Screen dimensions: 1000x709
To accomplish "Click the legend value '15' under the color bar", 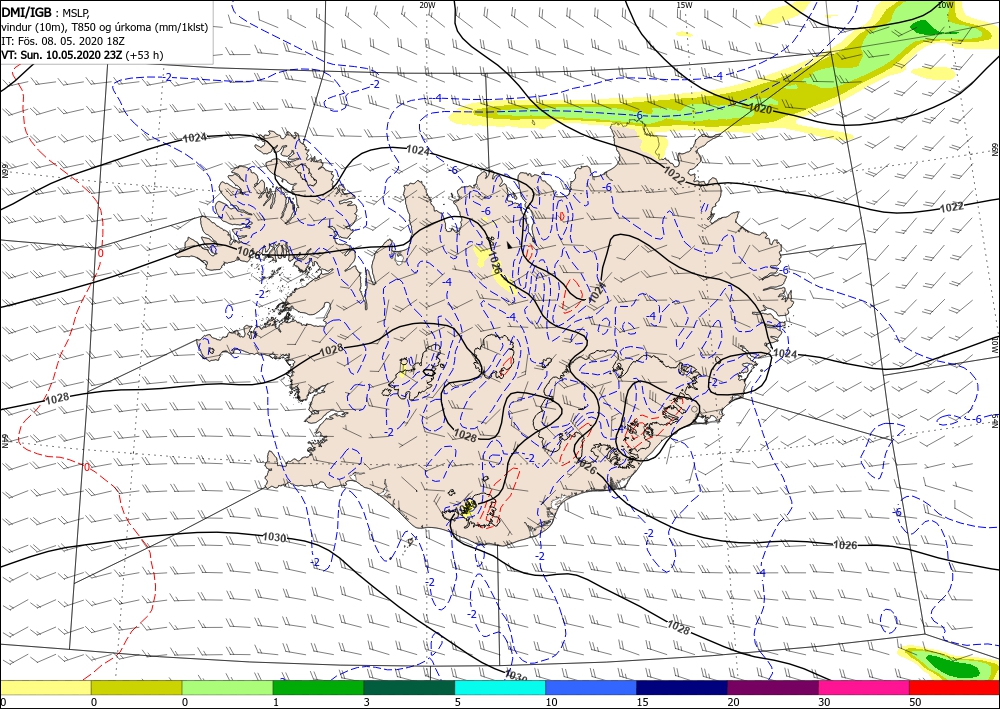I will [643, 702].
